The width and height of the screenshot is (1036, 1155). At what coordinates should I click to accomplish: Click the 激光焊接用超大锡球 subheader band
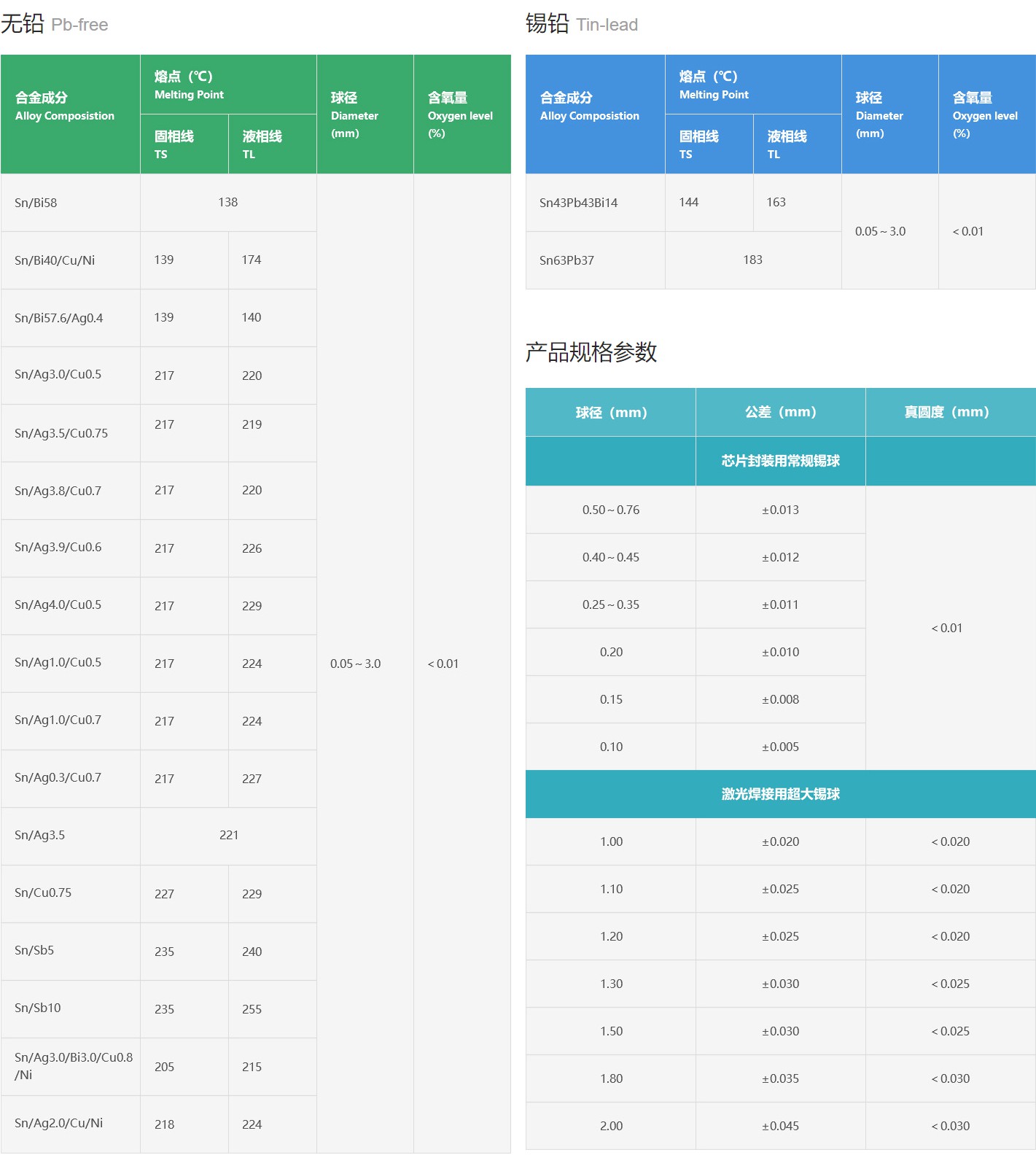[780, 794]
